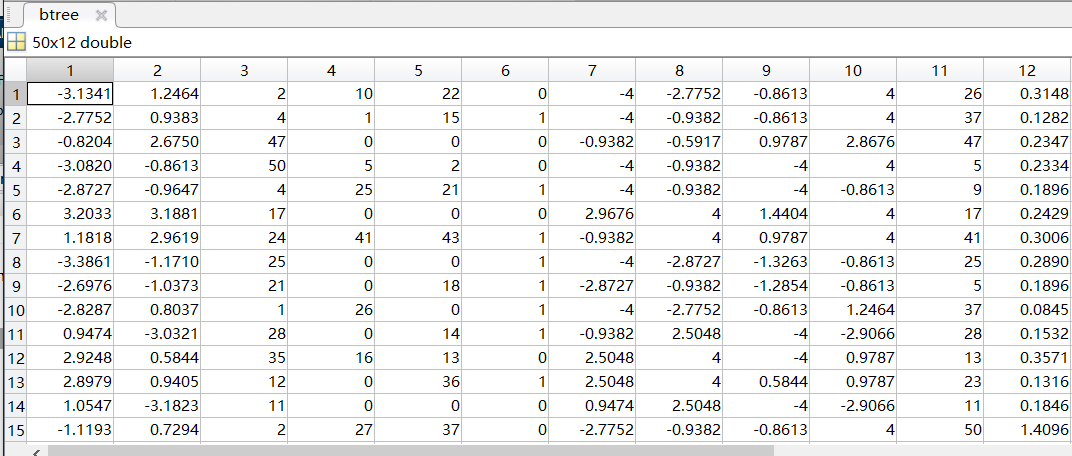Click the horizontal scrollbar thumb
Image resolution: width=1072 pixels, height=456 pixels.
[411, 451]
